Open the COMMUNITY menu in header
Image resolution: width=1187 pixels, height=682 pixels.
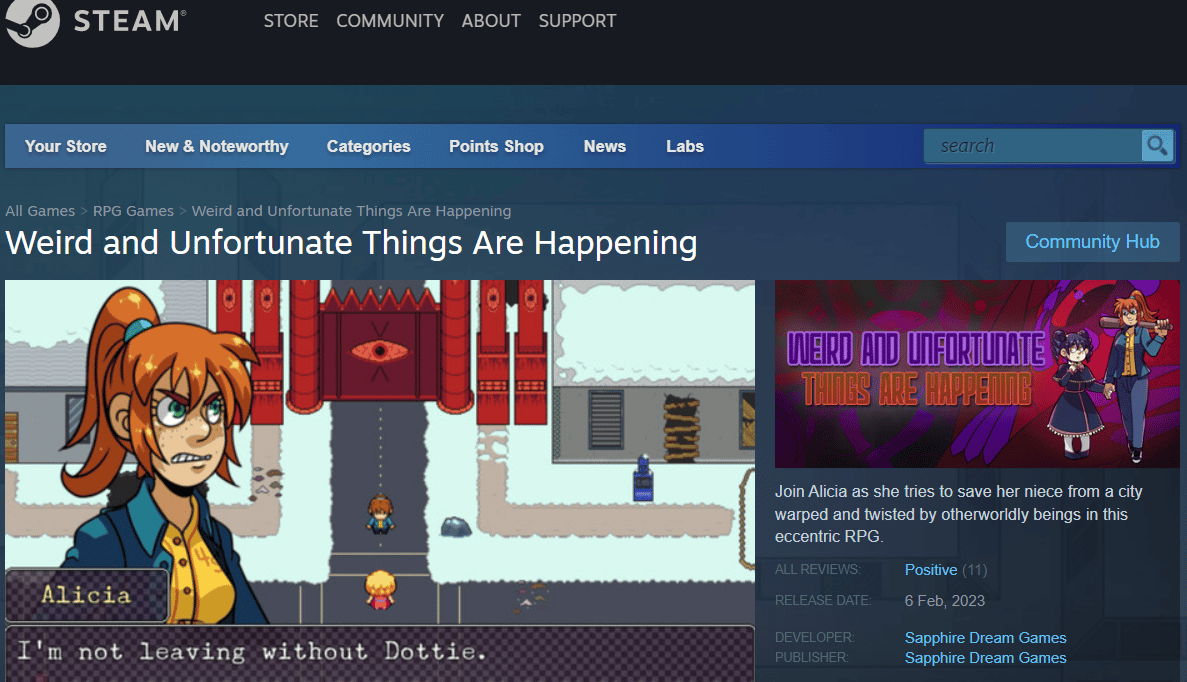pyautogui.click(x=390, y=21)
